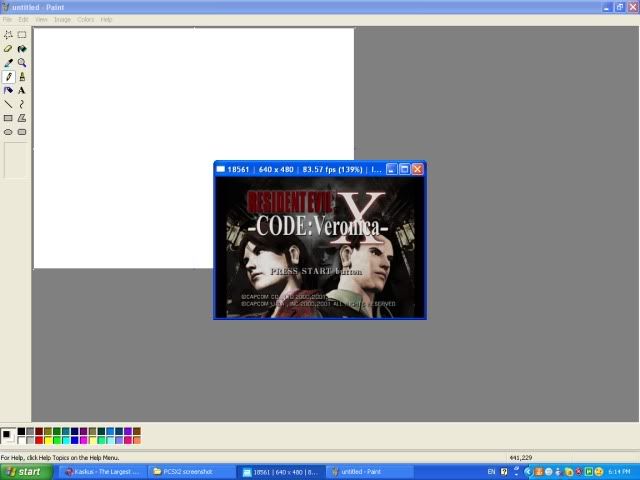This screenshot has height=480, width=640.
Task: Open the Help menu in Paint
Action: [106, 20]
